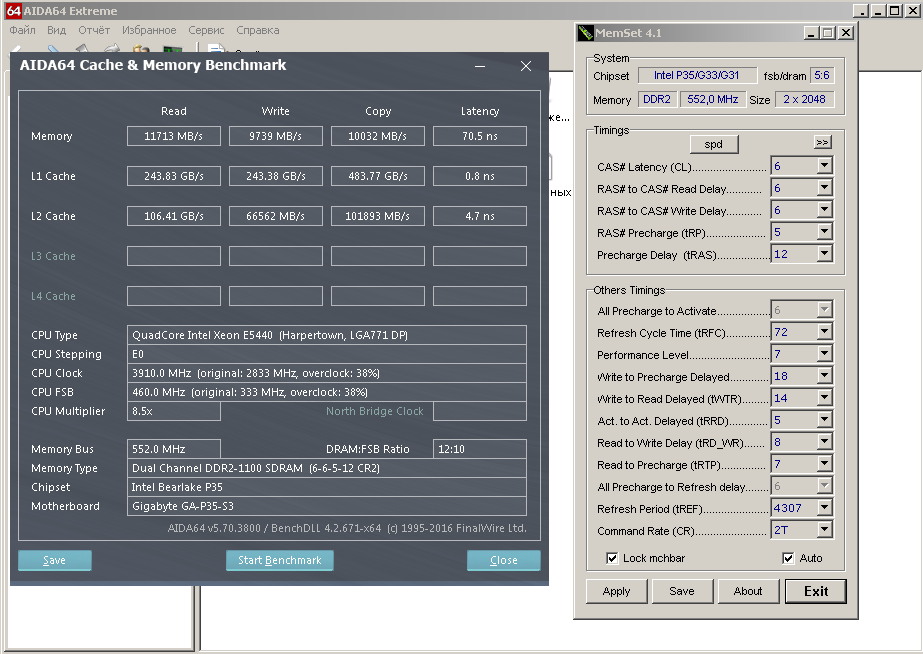Click the DRAM:FSB Ratio field 12:10

480,449
